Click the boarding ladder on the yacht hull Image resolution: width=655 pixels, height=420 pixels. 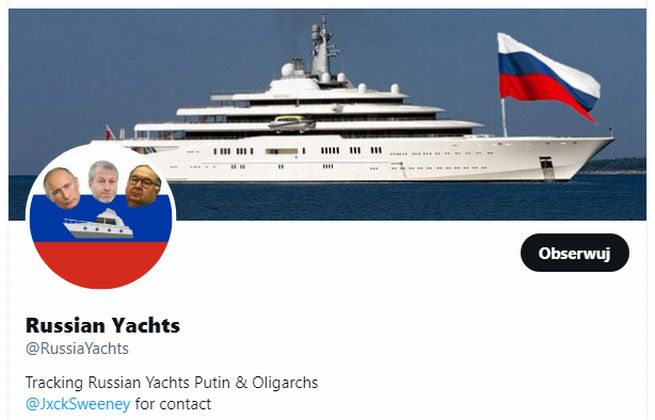[547, 168]
